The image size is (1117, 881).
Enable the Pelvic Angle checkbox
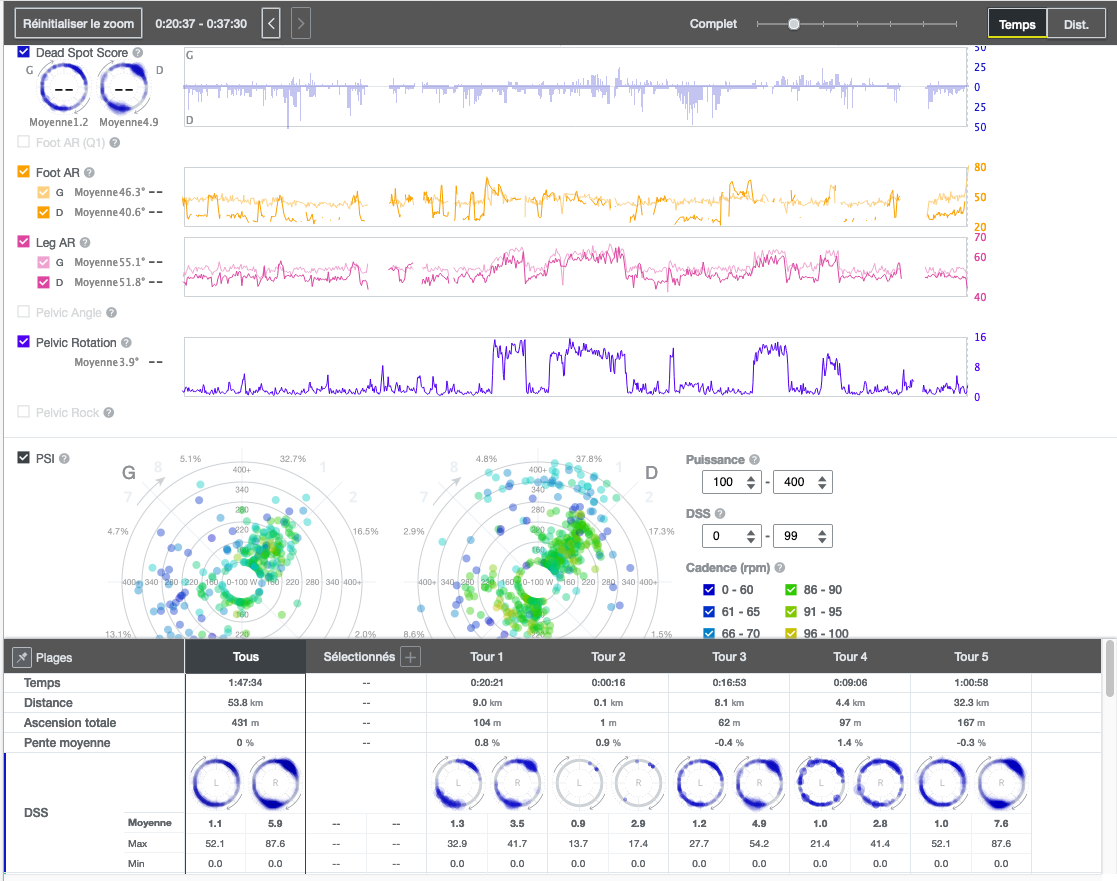[x=24, y=312]
